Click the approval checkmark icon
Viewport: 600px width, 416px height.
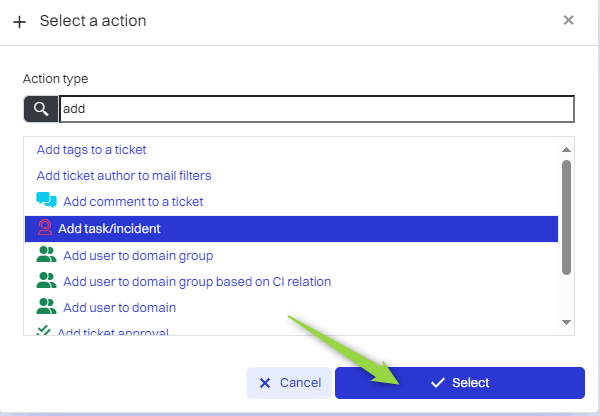45,332
